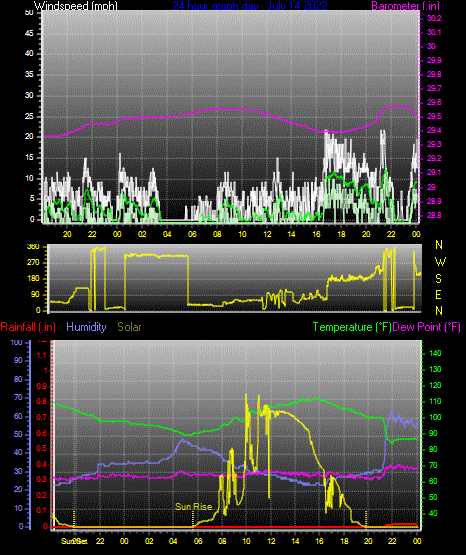This screenshot has width=466, height=555.
Task: Click the 25 value on the windspeed scale
Action: coord(29,116)
